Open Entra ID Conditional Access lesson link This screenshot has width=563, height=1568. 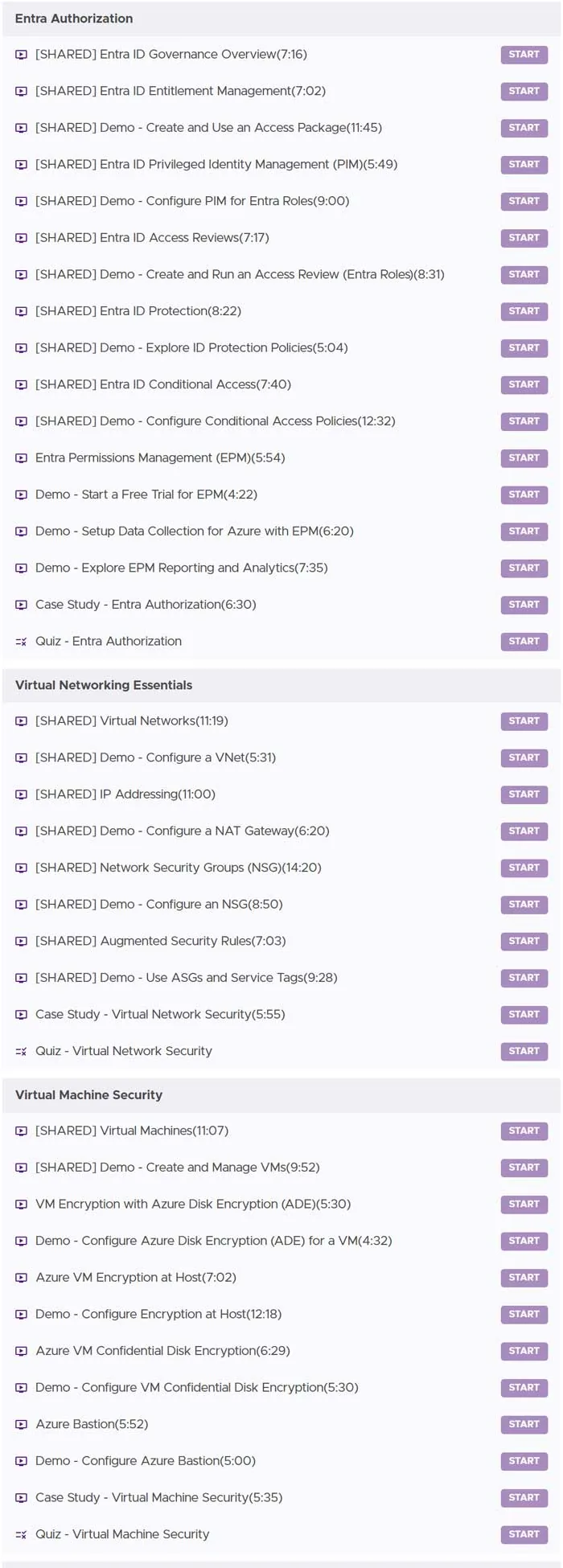(x=163, y=384)
